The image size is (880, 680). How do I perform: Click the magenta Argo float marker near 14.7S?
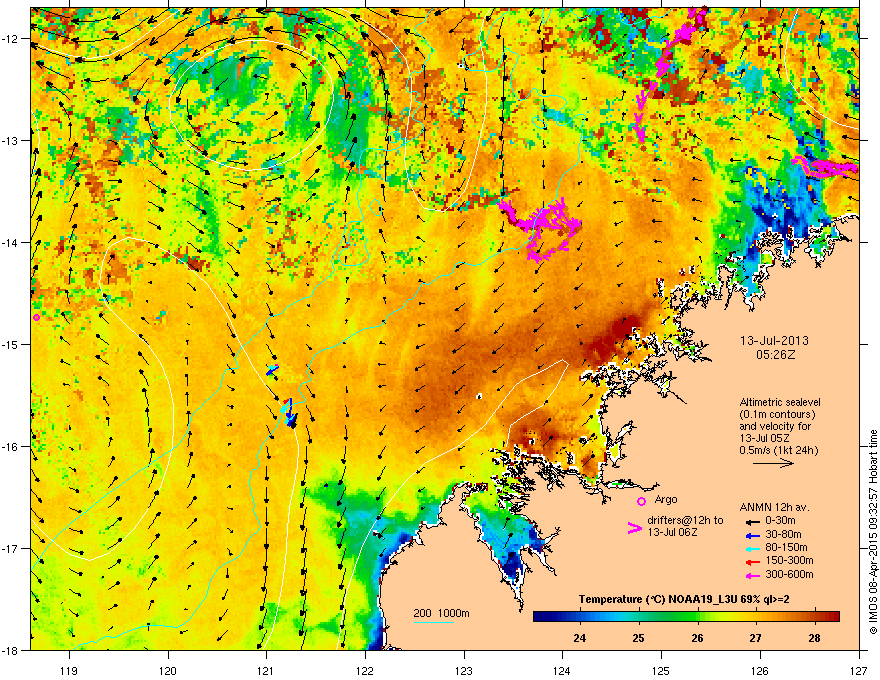(x=36, y=318)
